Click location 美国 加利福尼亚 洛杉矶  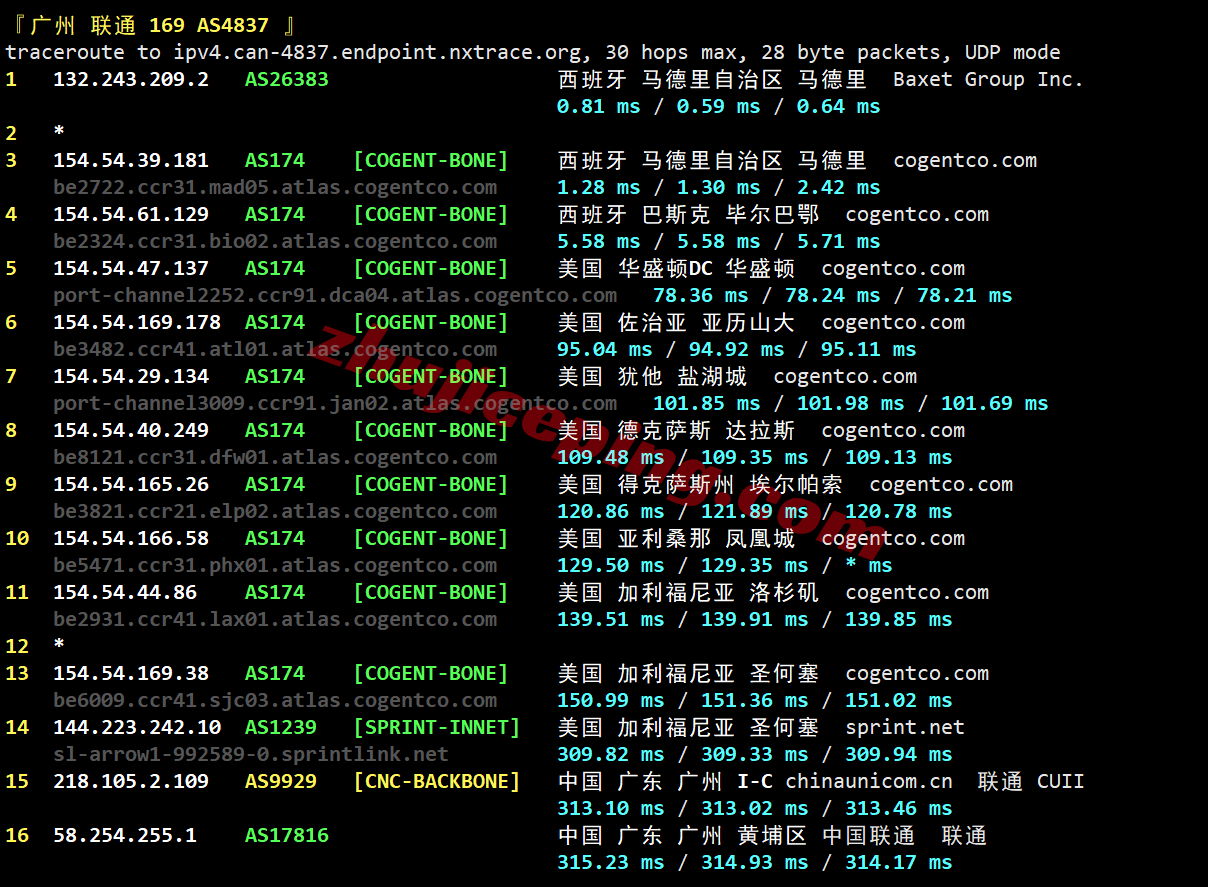coord(688,592)
